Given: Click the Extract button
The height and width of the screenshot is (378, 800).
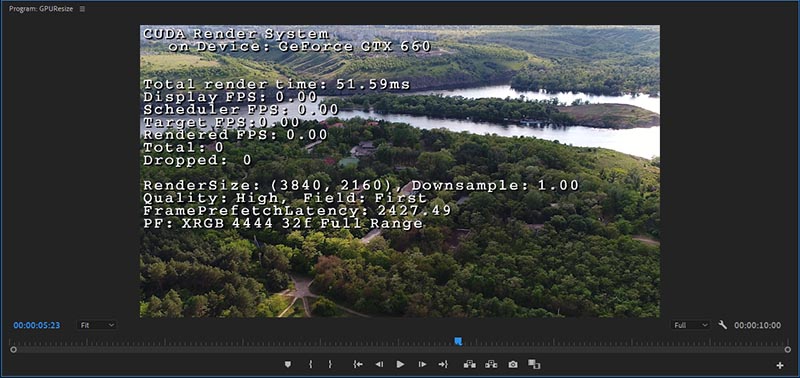Looking at the screenshot, I should (x=491, y=364).
